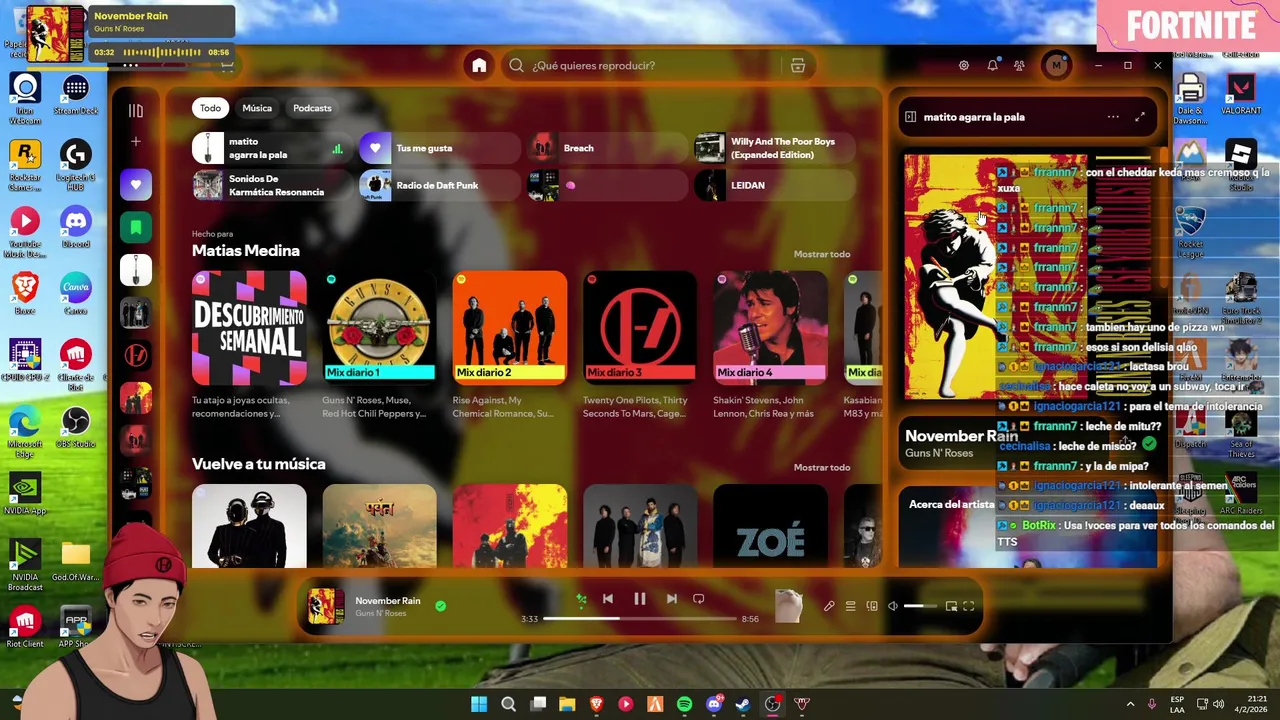Screen dimensions: 1280x720
Task: Open 'Mix diario 3' card
Action: coord(640,346)
